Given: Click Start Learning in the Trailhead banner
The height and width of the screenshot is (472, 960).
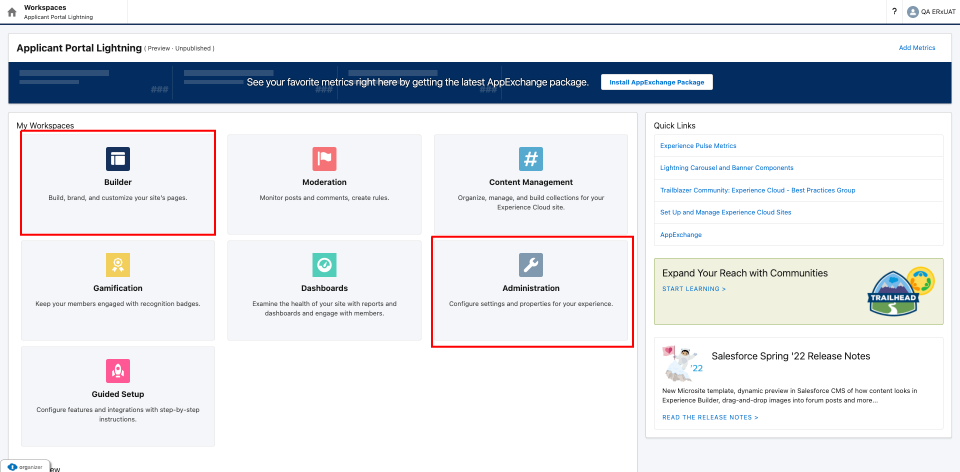Looking at the screenshot, I should [x=694, y=288].
